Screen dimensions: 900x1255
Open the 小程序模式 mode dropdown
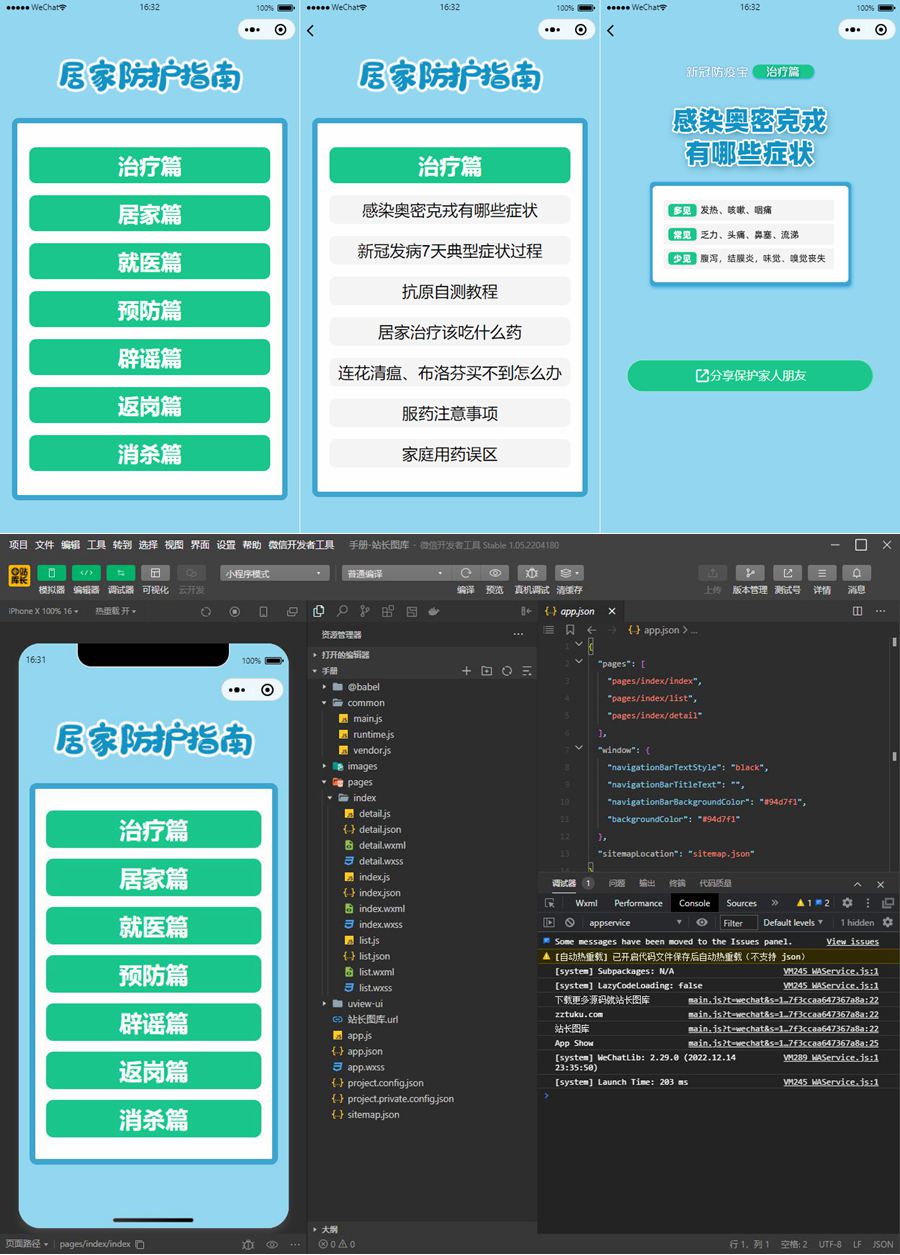point(275,574)
